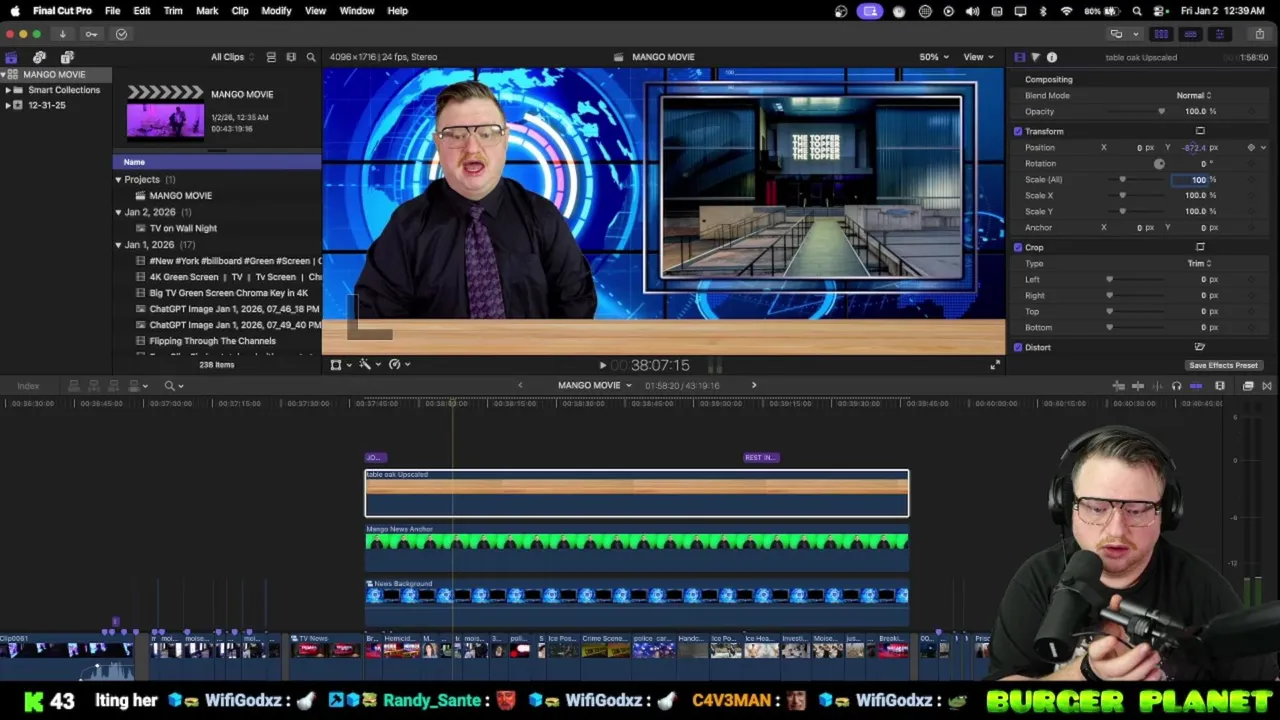This screenshot has width=1280, height=720.
Task: Play the viewer from the playhead
Action: point(602,366)
